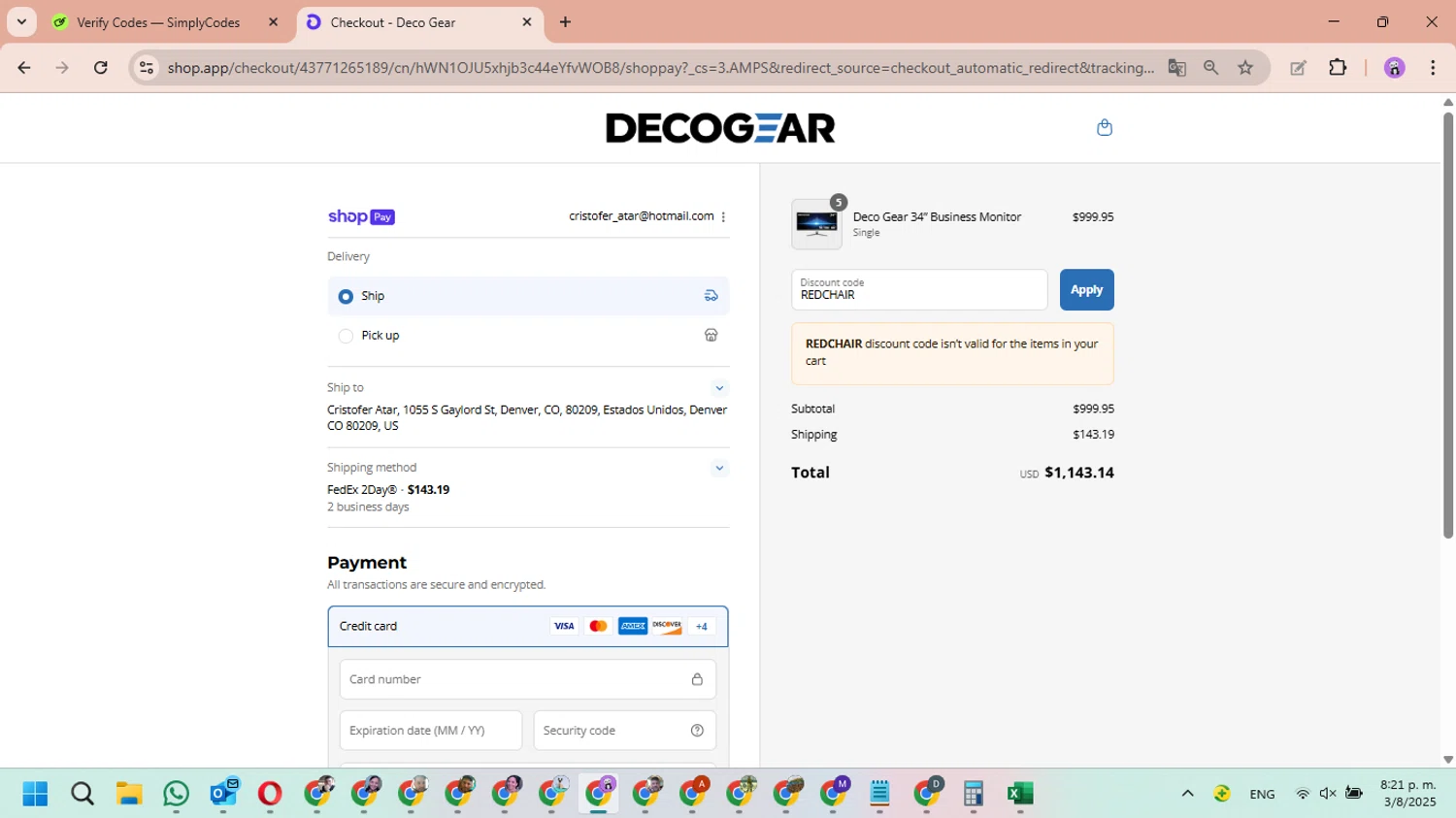Open WhatsApp from the taskbar

tap(176, 794)
